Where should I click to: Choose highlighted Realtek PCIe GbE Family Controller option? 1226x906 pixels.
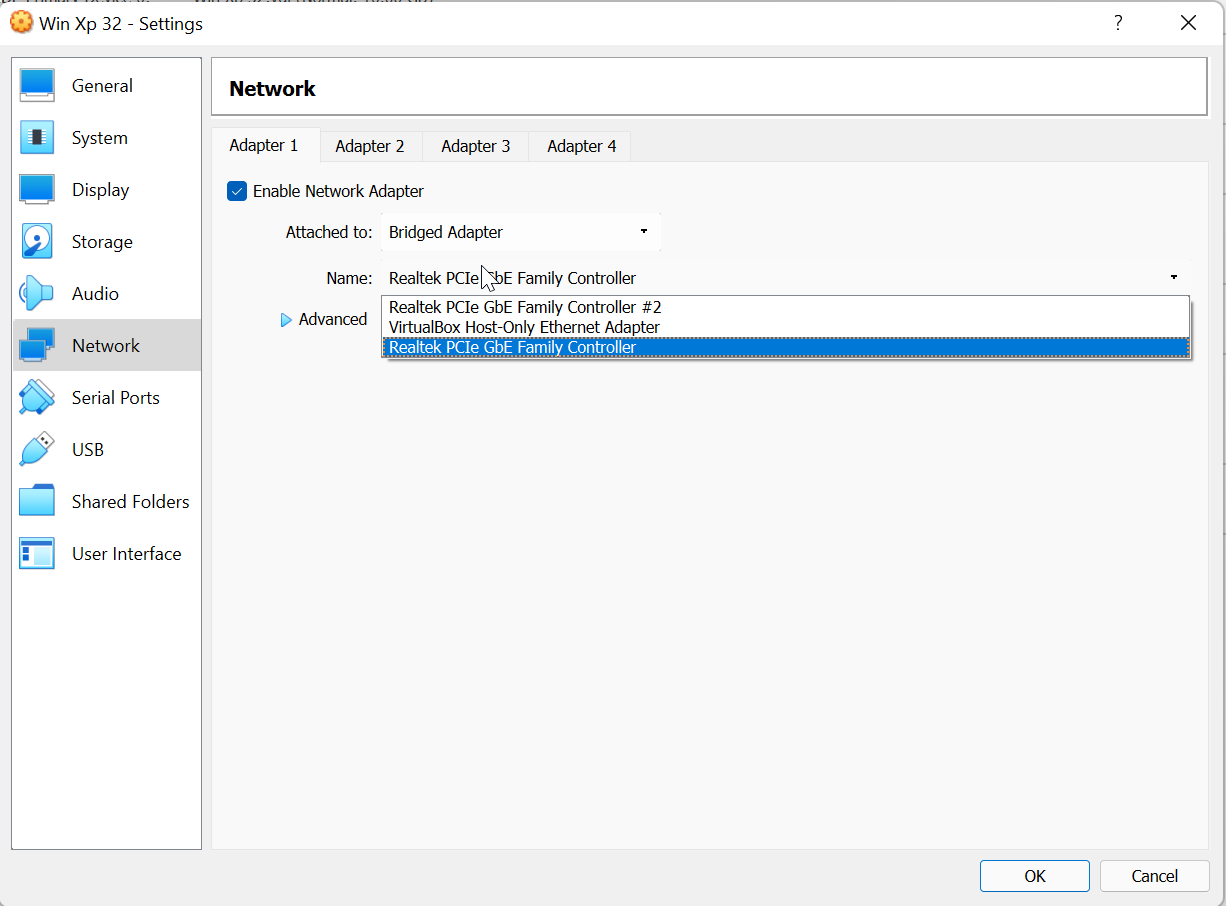click(x=786, y=347)
